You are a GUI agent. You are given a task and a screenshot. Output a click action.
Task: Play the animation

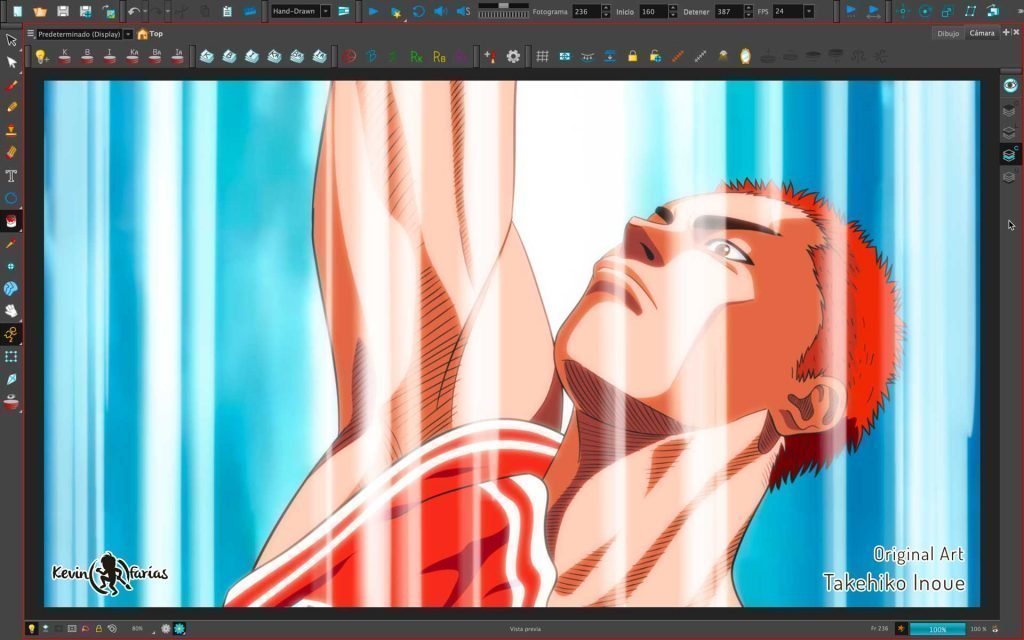373,11
